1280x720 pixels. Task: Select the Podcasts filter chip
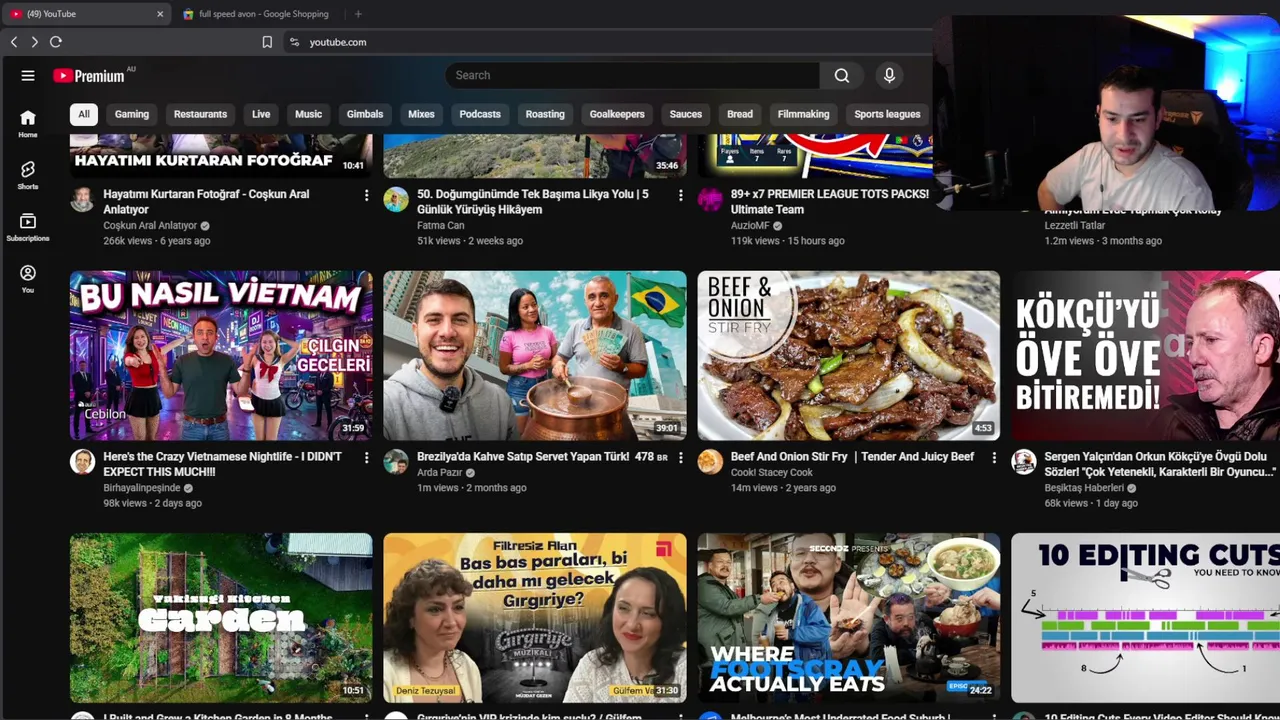click(480, 114)
